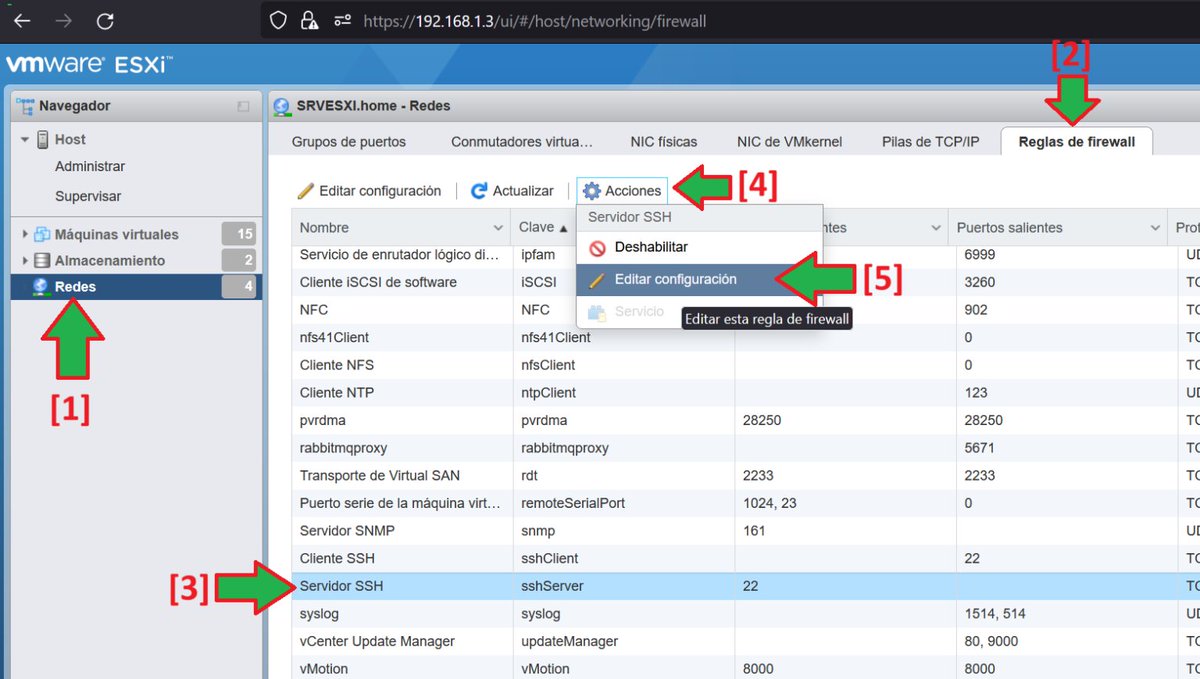This screenshot has height=679, width=1200.
Task: Open Puertos salientes column dropdown arrow
Action: [x=1155, y=228]
